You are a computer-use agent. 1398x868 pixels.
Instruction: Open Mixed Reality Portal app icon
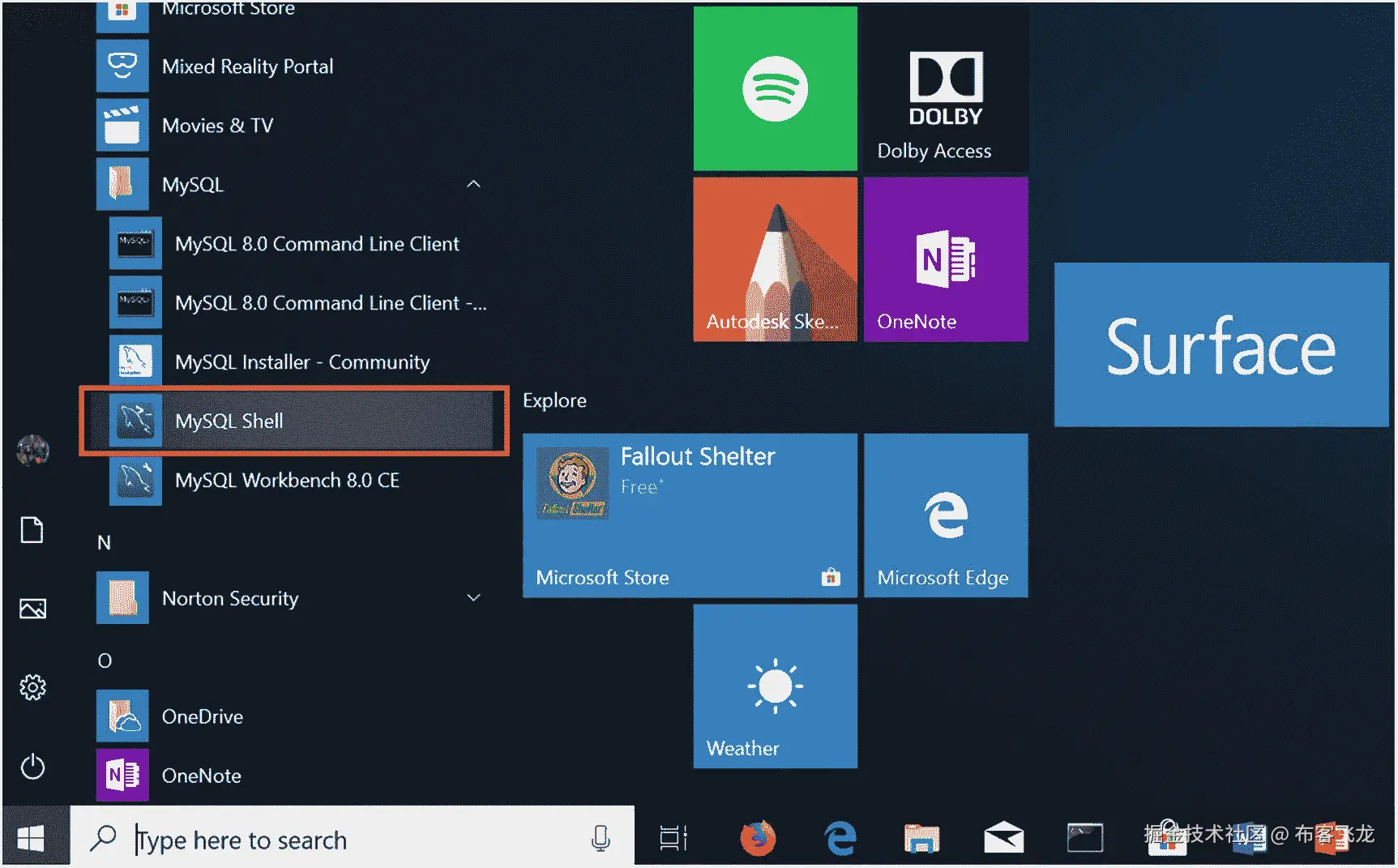pyautogui.click(x=122, y=66)
